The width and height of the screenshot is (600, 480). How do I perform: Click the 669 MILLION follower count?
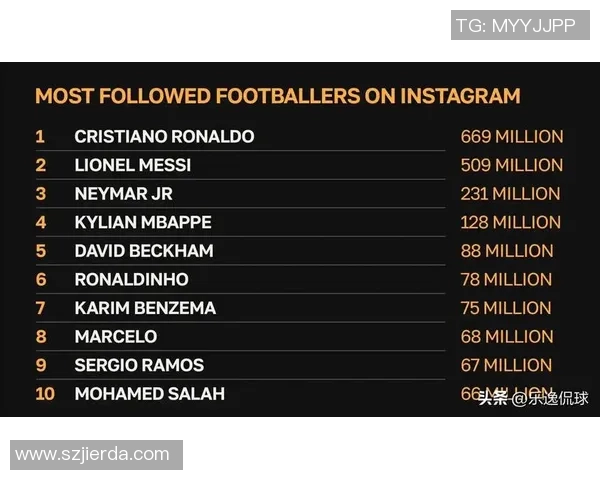pyautogui.click(x=511, y=136)
